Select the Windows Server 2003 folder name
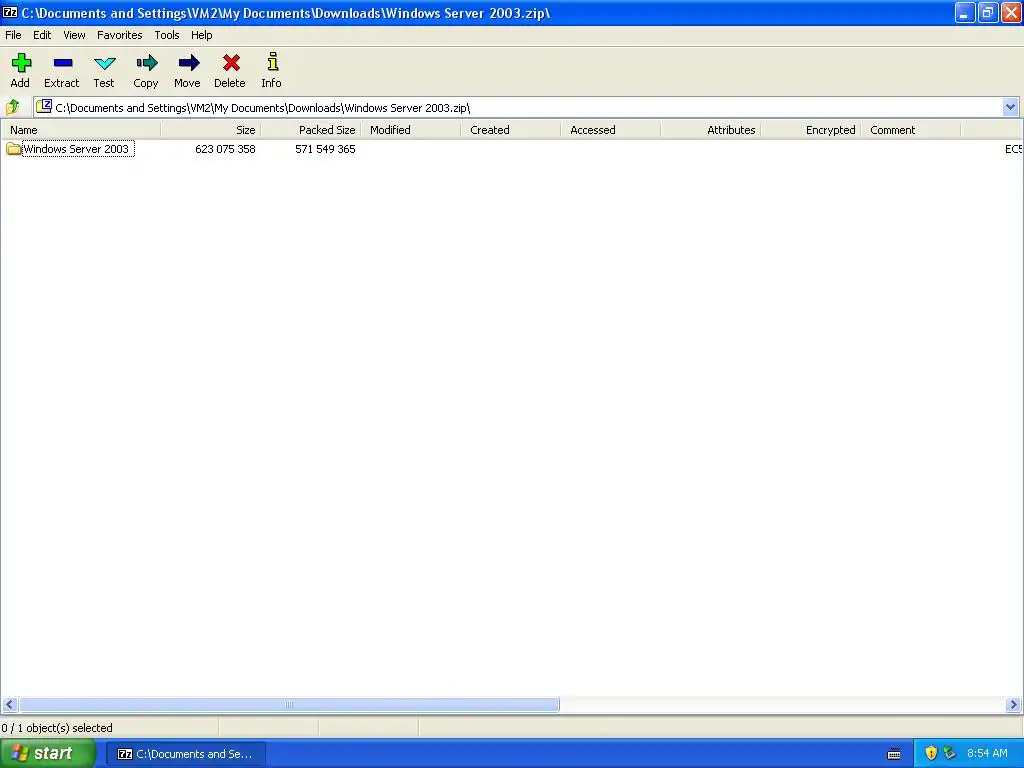The height and width of the screenshot is (768, 1024). pyautogui.click(x=77, y=149)
